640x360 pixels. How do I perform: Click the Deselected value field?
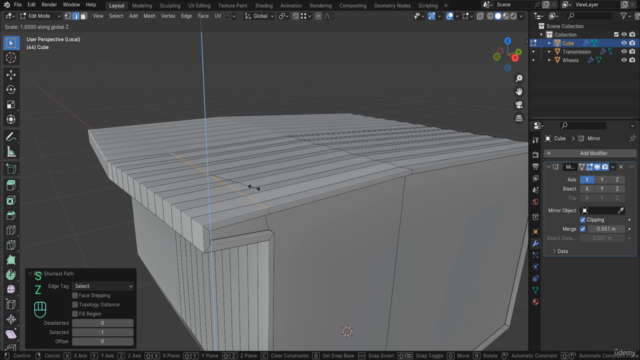tap(102, 323)
